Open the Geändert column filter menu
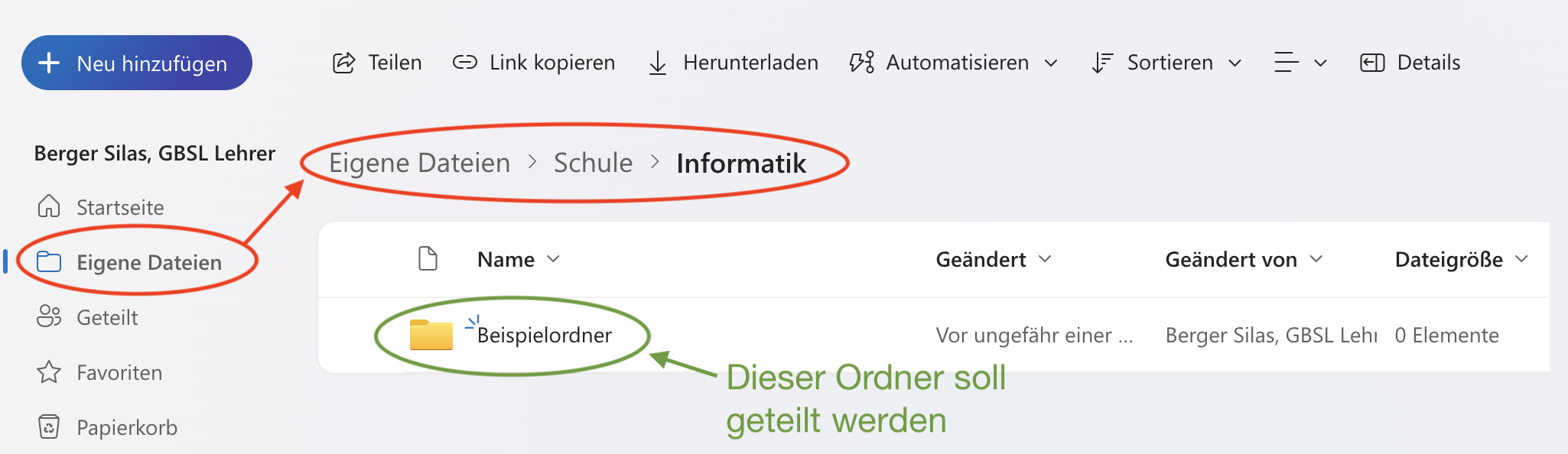The height and width of the screenshot is (454, 1568). (1045, 259)
